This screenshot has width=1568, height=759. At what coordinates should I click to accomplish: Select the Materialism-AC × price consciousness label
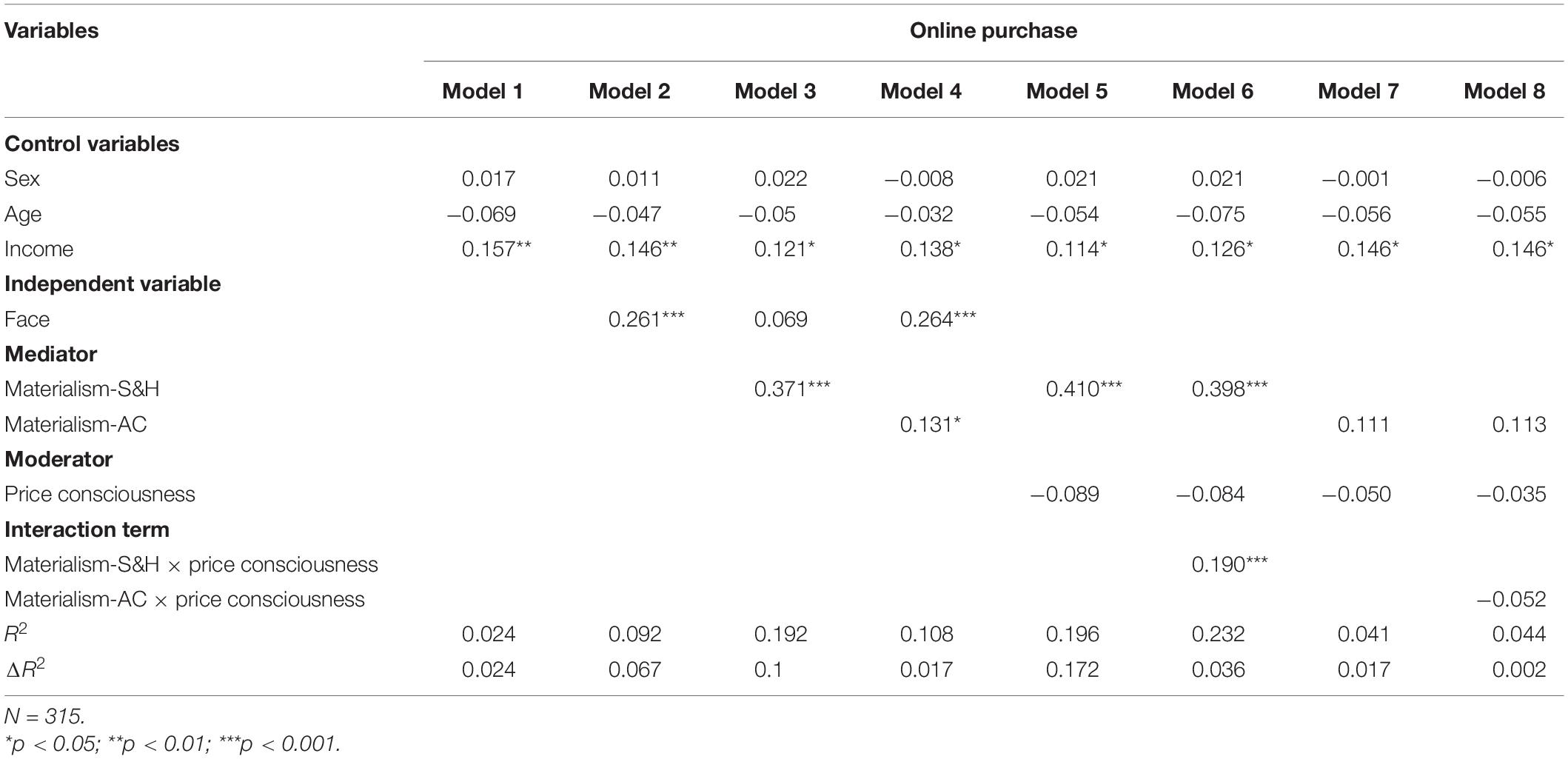[x=184, y=599]
